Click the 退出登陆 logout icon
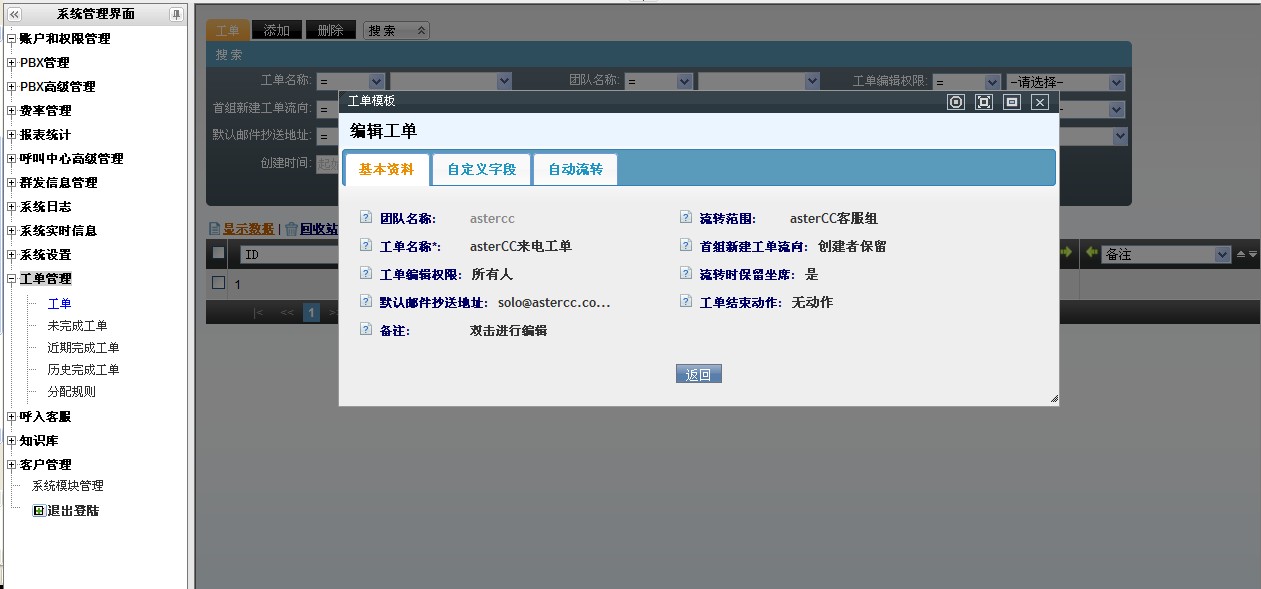Viewport: 1261px width, 589px height. coord(39,510)
